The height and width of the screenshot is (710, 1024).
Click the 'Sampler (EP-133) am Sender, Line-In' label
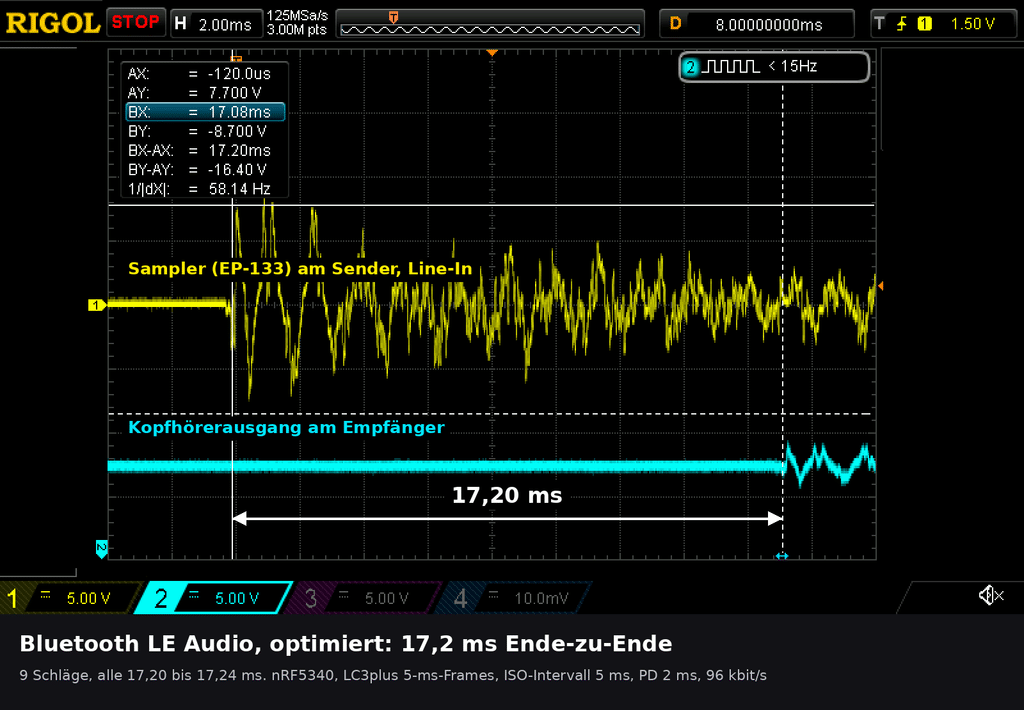pos(300,268)
